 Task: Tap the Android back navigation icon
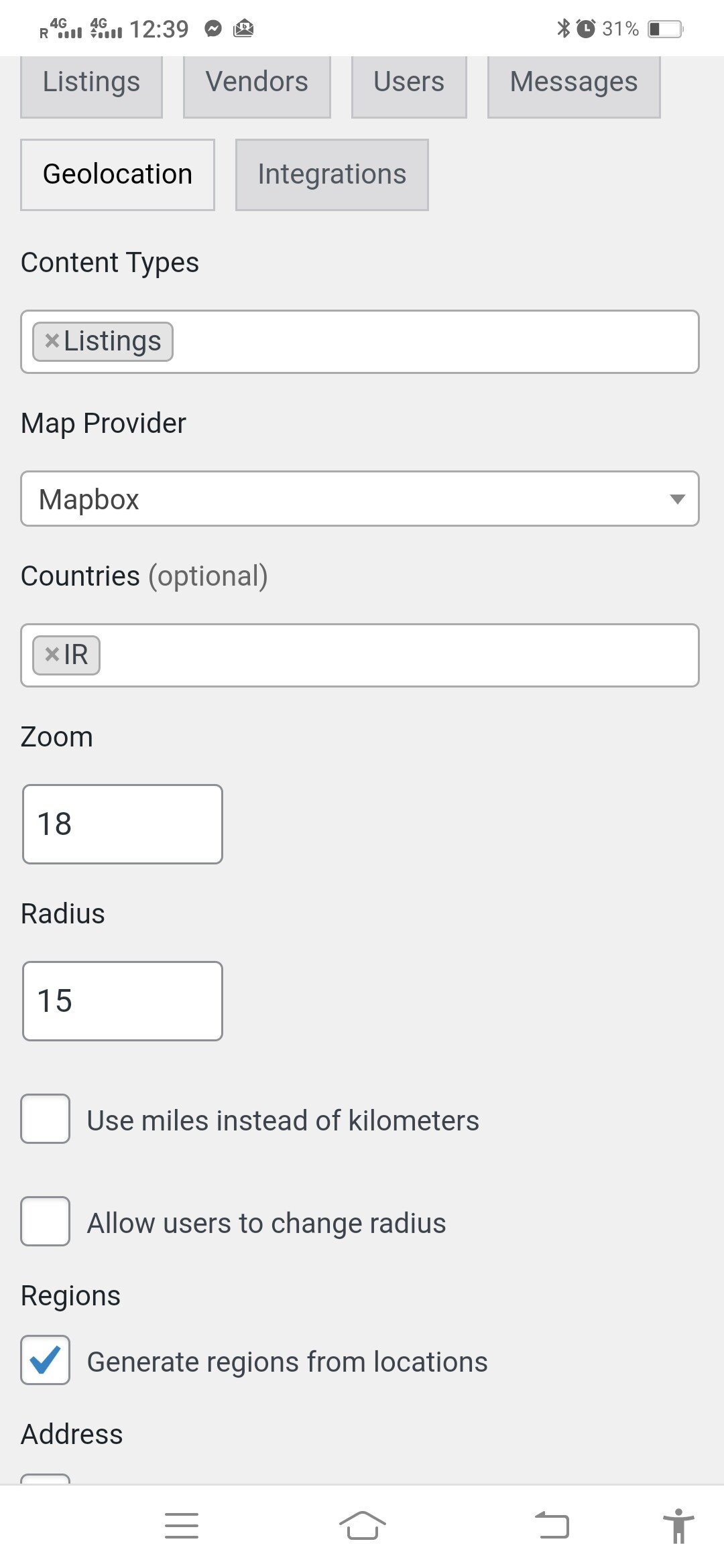click(x=552, y=1526)
